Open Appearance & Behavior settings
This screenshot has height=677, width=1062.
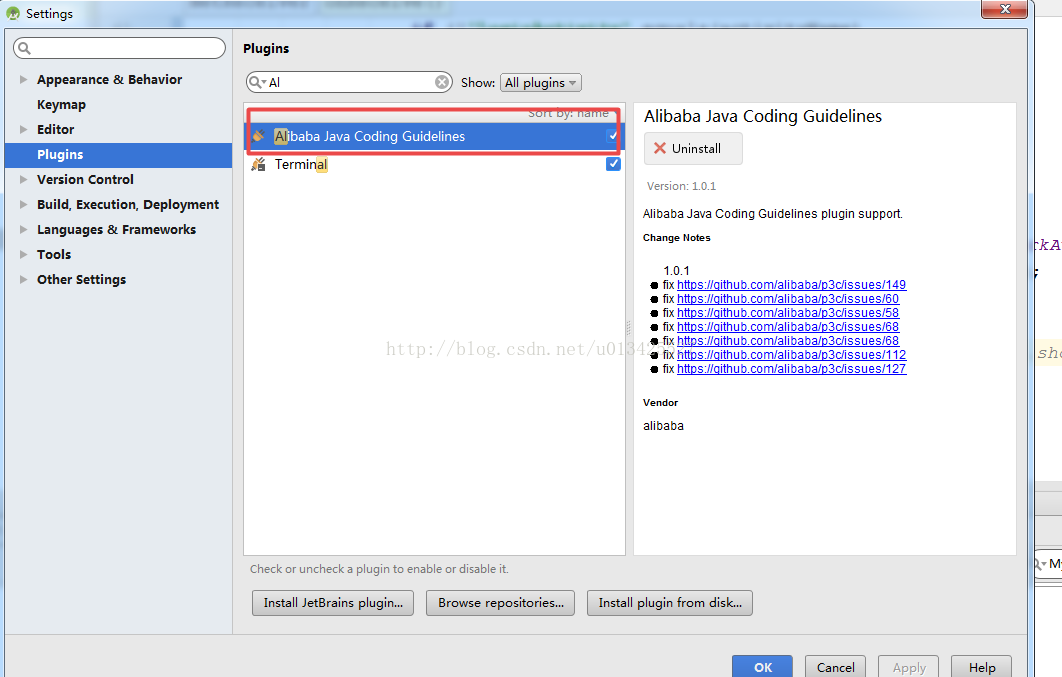(x=110, y=79)
